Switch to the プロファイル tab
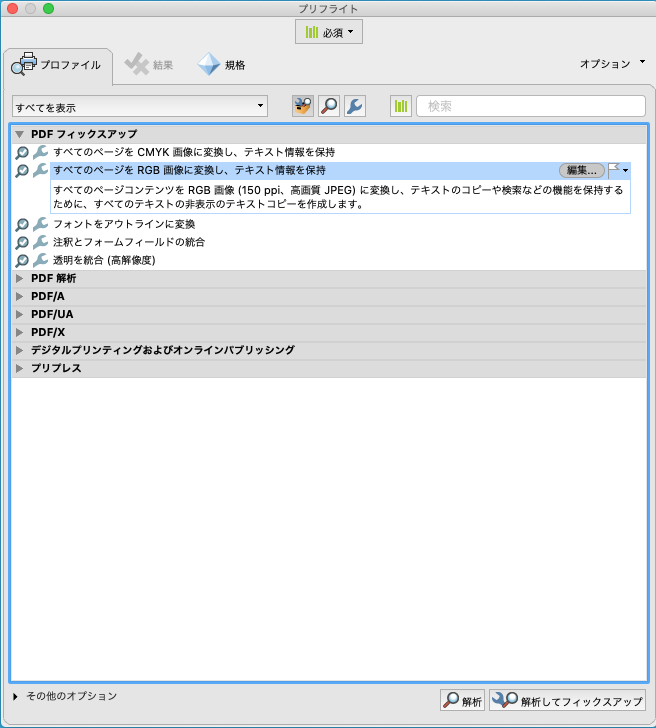This screenshot has width=656, height=728. point(58,65)
